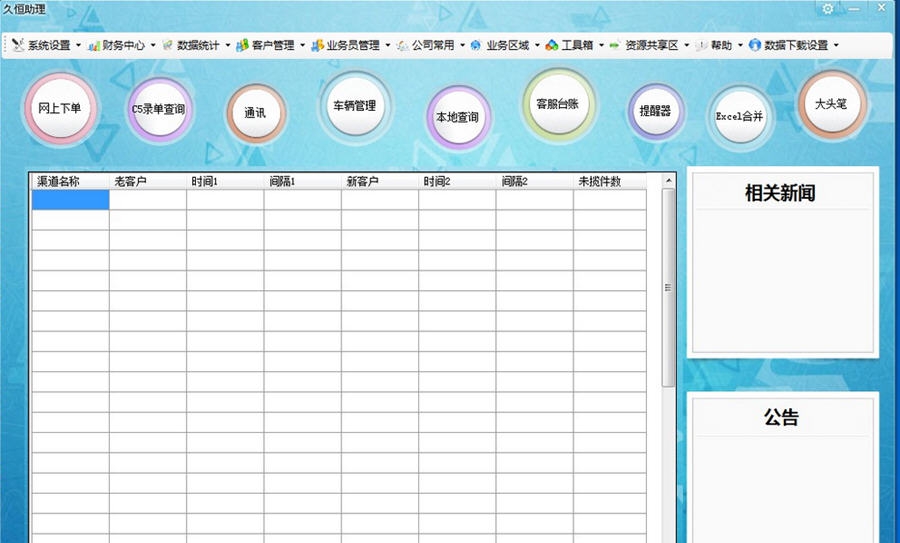This screenshot has width=900, height=543.
Task: Expand the 资源共享区 dropdown arrow
Action: click(686, 45)
